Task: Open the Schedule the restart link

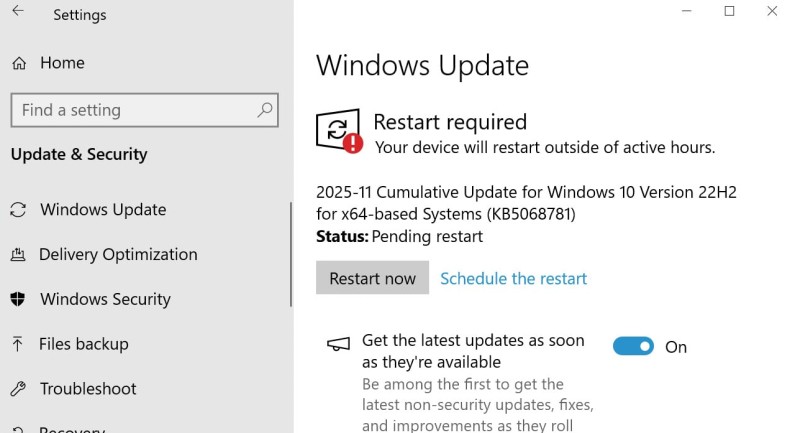Action: coord(513,278)
